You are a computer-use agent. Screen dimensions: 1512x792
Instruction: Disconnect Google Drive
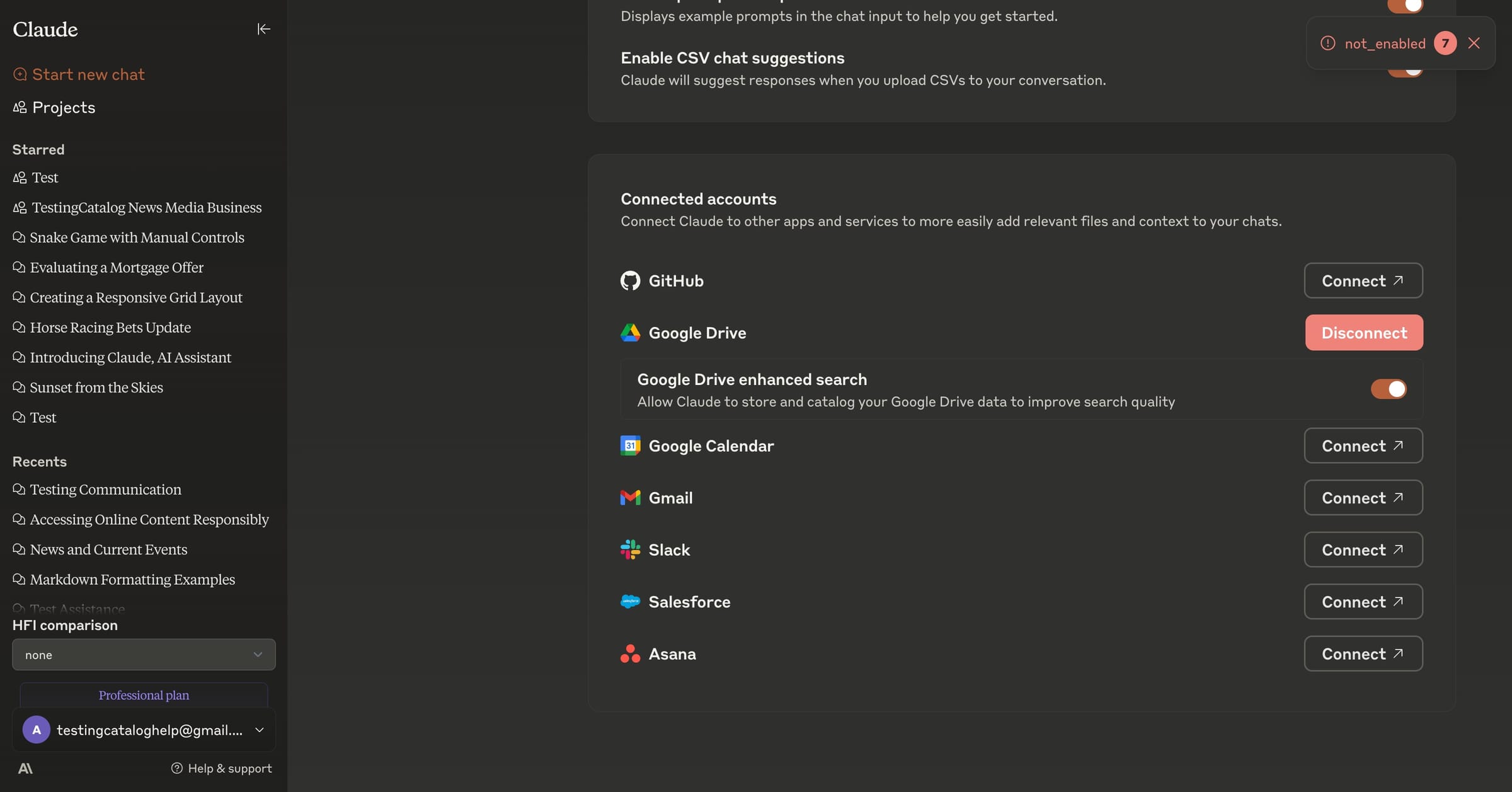[1363, 332]
